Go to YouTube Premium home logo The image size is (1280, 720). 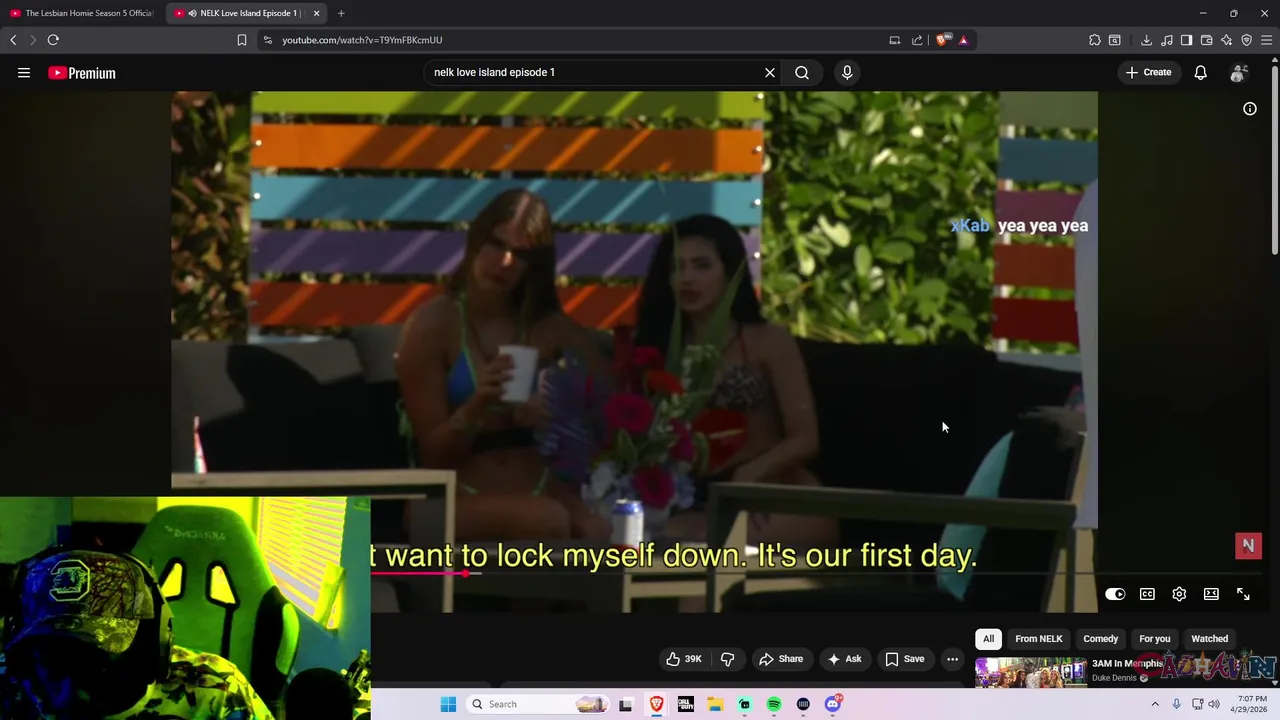(82, 72)
